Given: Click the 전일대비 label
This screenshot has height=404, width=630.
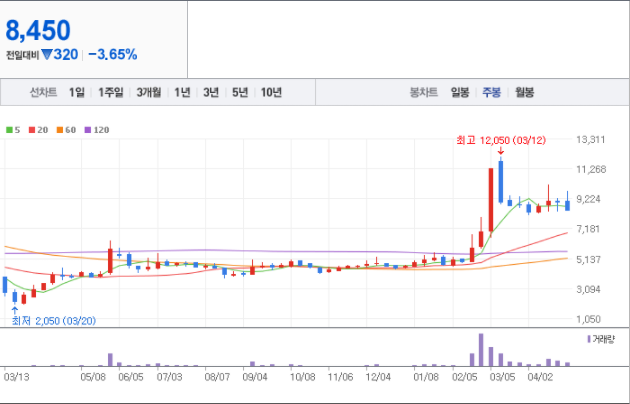Looking at the screenshot, I should (22, 55).
